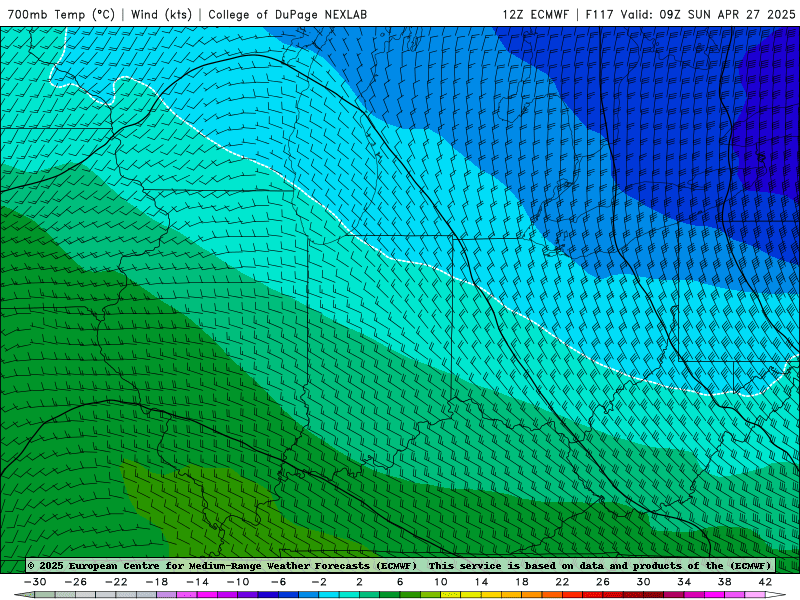Screen dimensions: 800x600
Task: Click the "−22" scale label
Action: (x=116, y=582)
